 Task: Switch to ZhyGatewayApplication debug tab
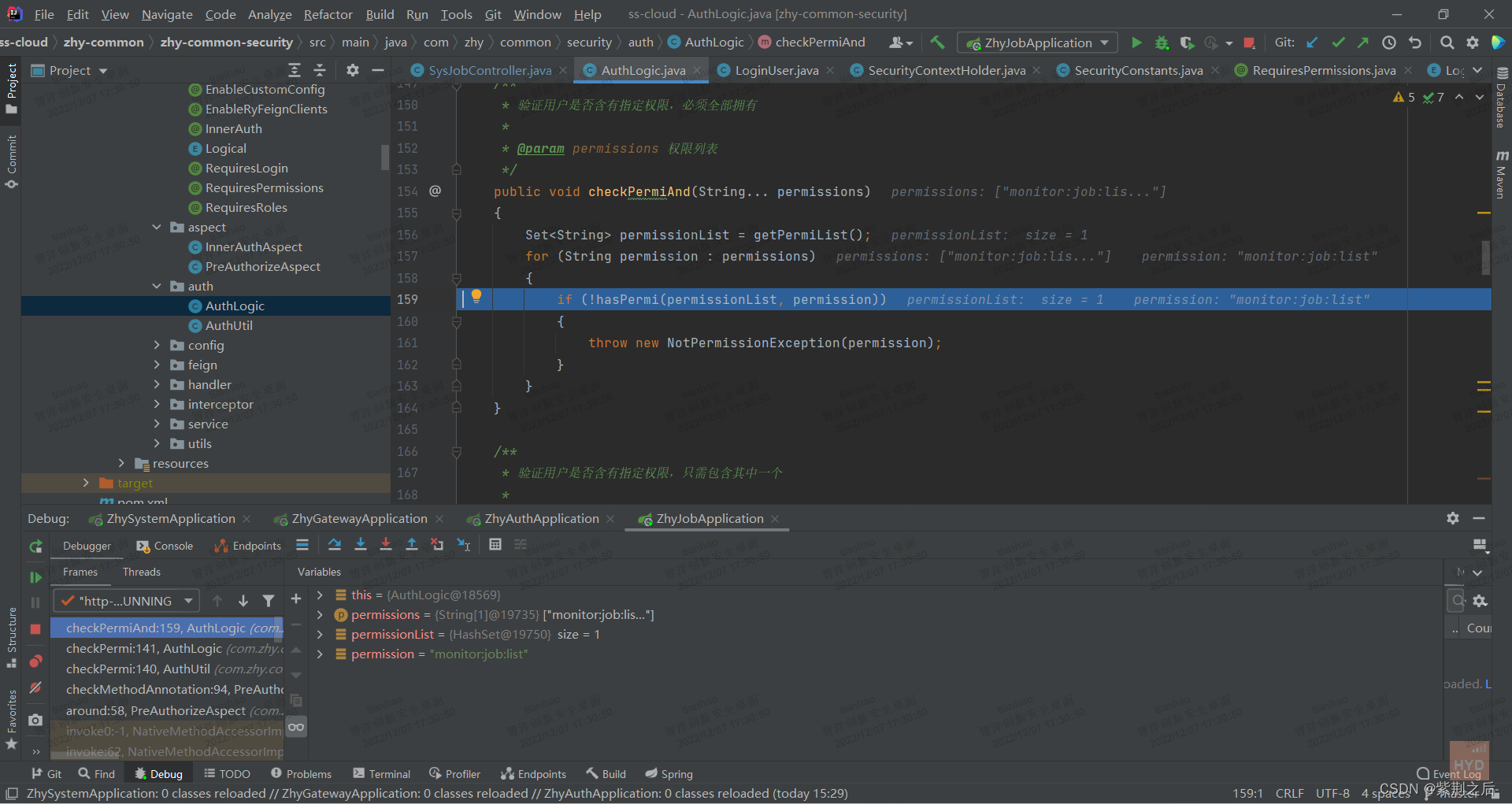359,518
